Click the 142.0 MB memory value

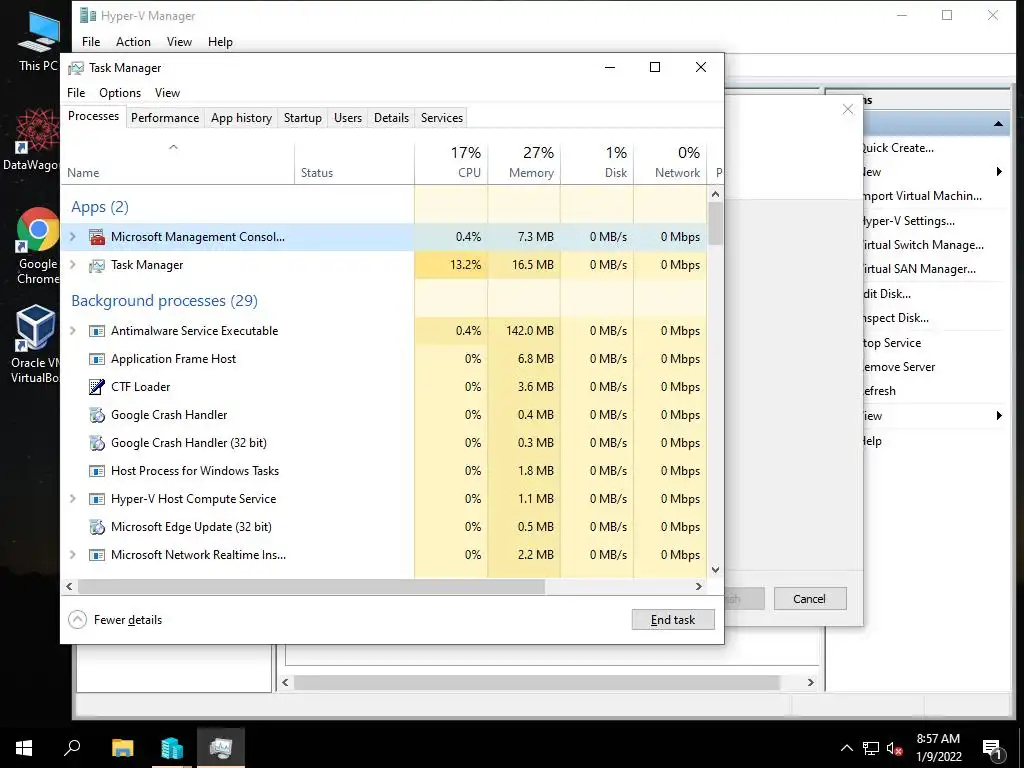point(530,331)
